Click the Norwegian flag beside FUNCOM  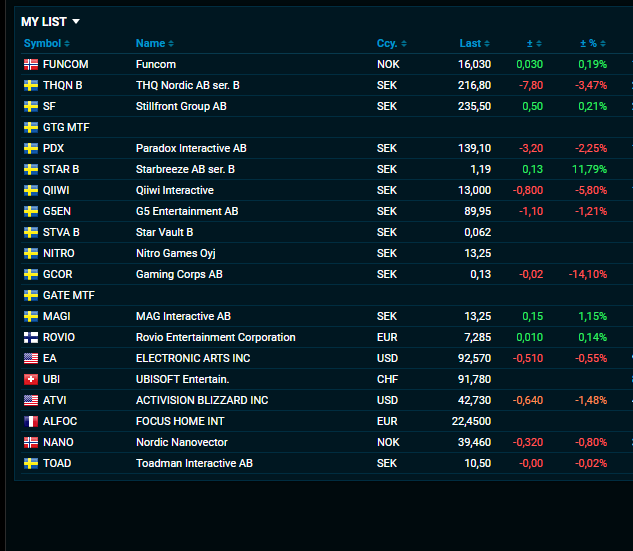tap(31, 64)
